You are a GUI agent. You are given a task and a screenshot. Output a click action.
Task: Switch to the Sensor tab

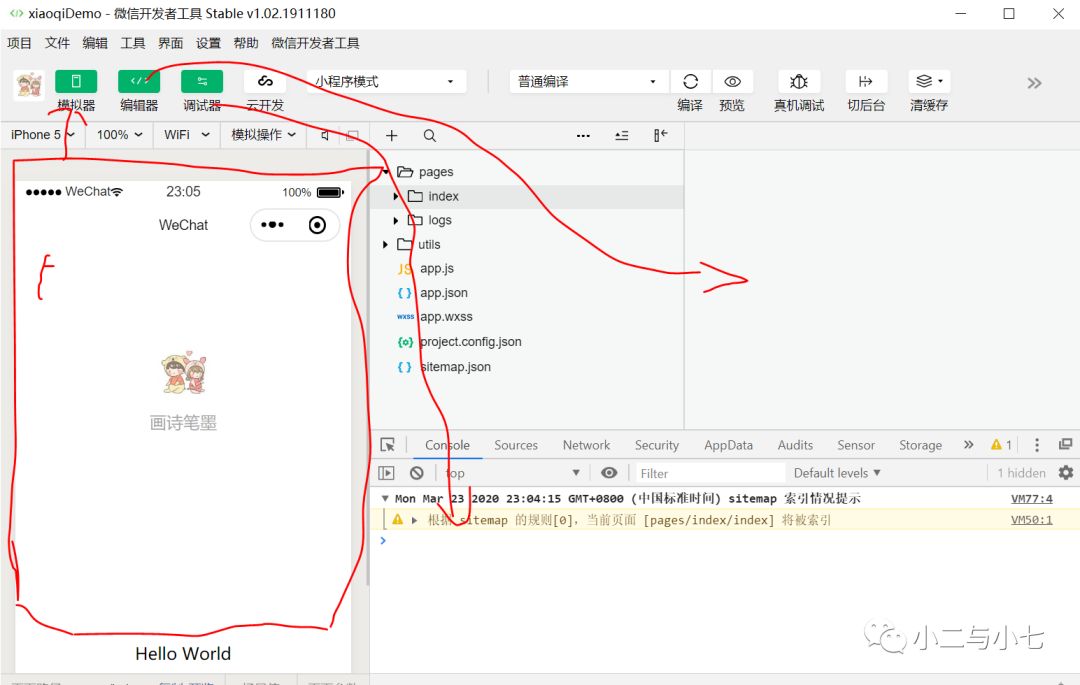point(856,445)
